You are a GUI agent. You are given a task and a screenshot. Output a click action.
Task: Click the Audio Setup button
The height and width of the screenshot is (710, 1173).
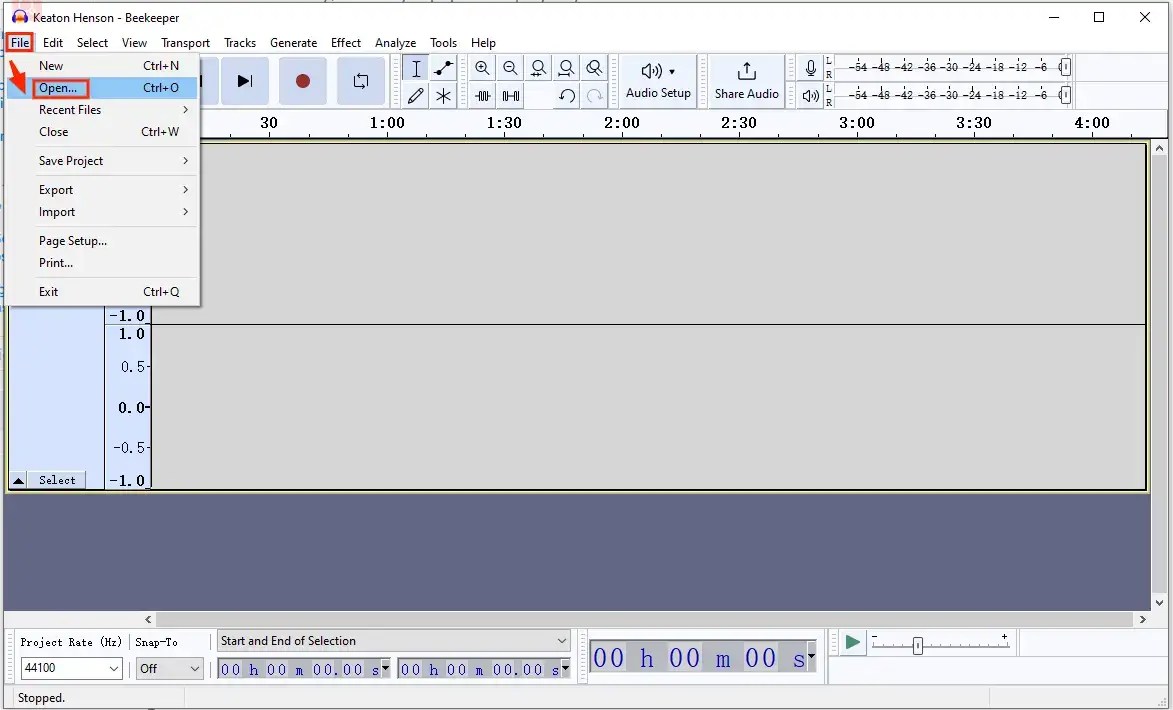658,81
